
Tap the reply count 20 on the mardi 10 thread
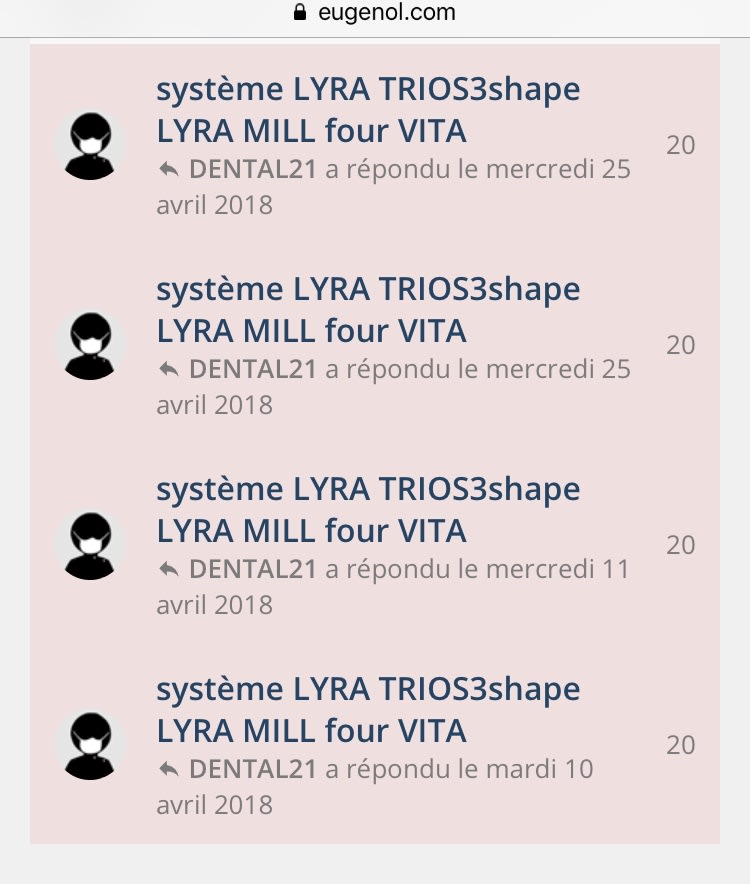(x=681, y=745)
